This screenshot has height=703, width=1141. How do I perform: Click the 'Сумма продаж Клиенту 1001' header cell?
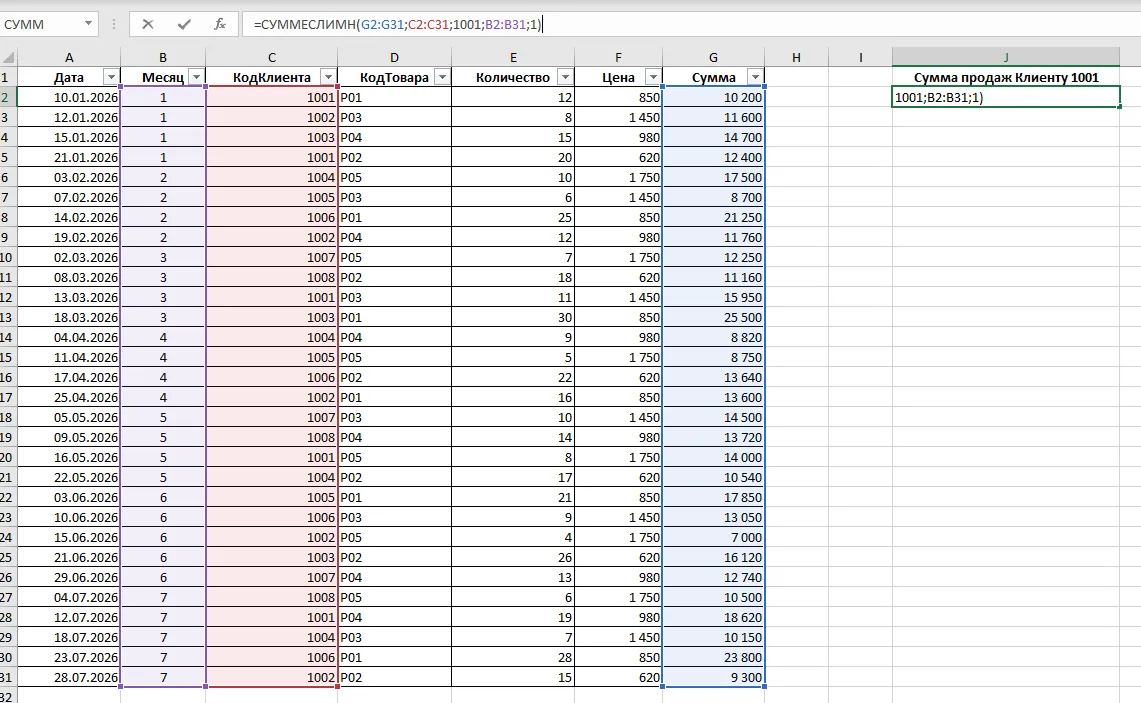(1006, 77)
